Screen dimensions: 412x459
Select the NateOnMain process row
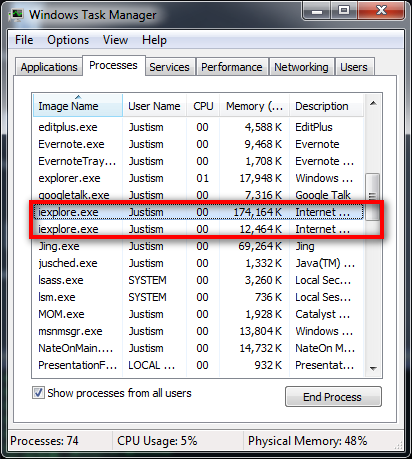tap(198, 348)
